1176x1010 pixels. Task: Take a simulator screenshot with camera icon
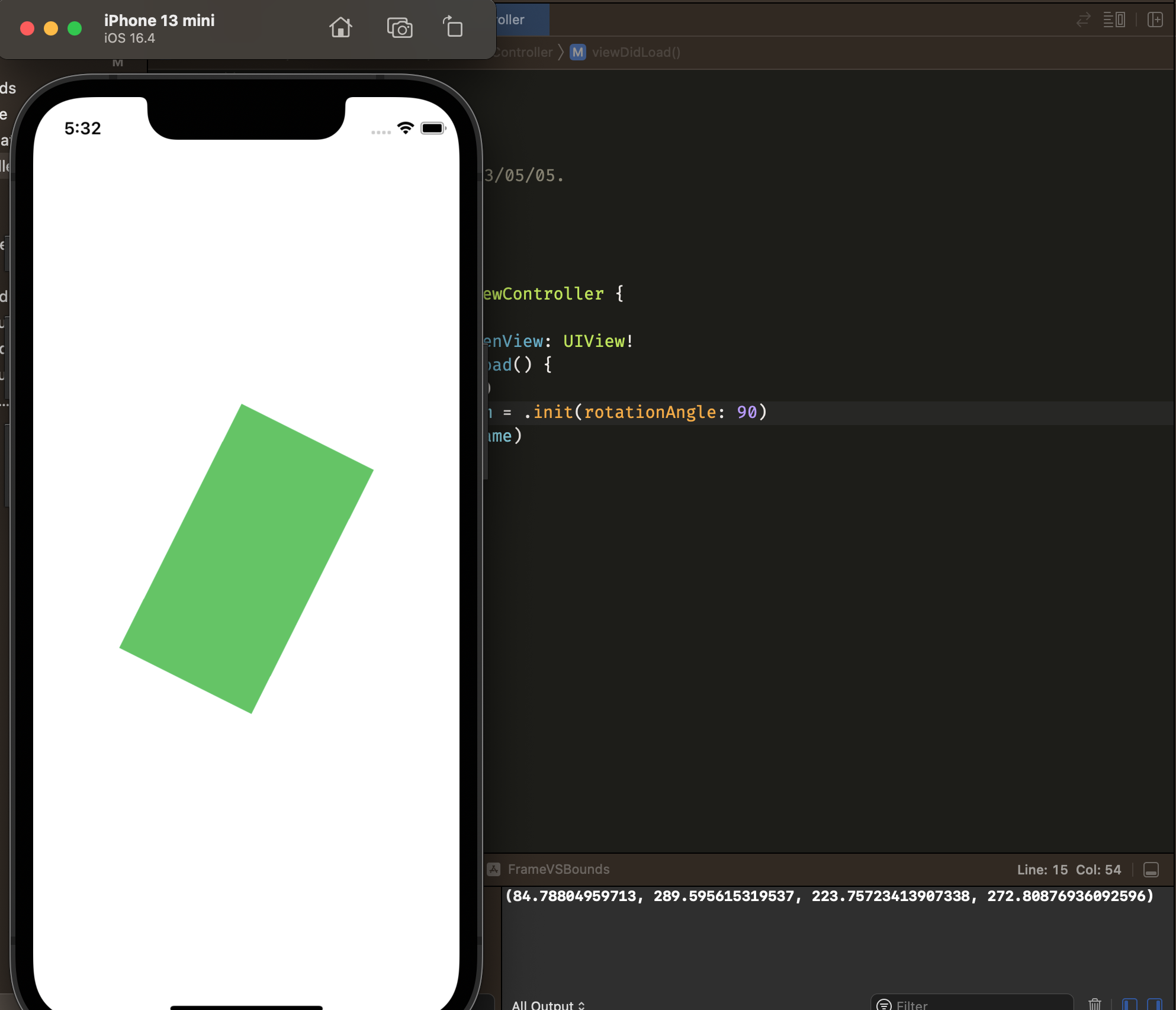click(400, 28)
